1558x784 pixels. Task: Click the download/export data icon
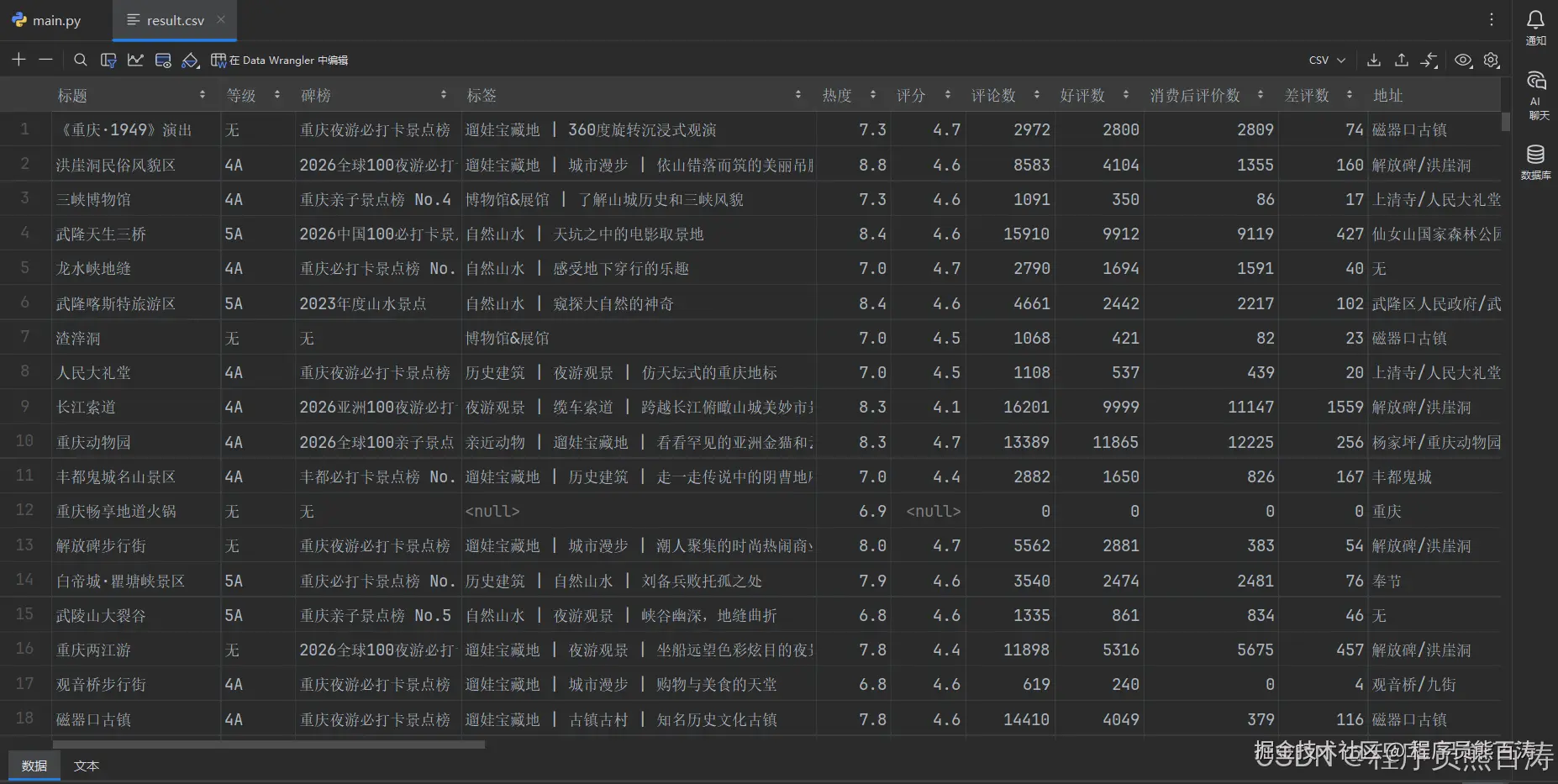[x=1374, y=60]
